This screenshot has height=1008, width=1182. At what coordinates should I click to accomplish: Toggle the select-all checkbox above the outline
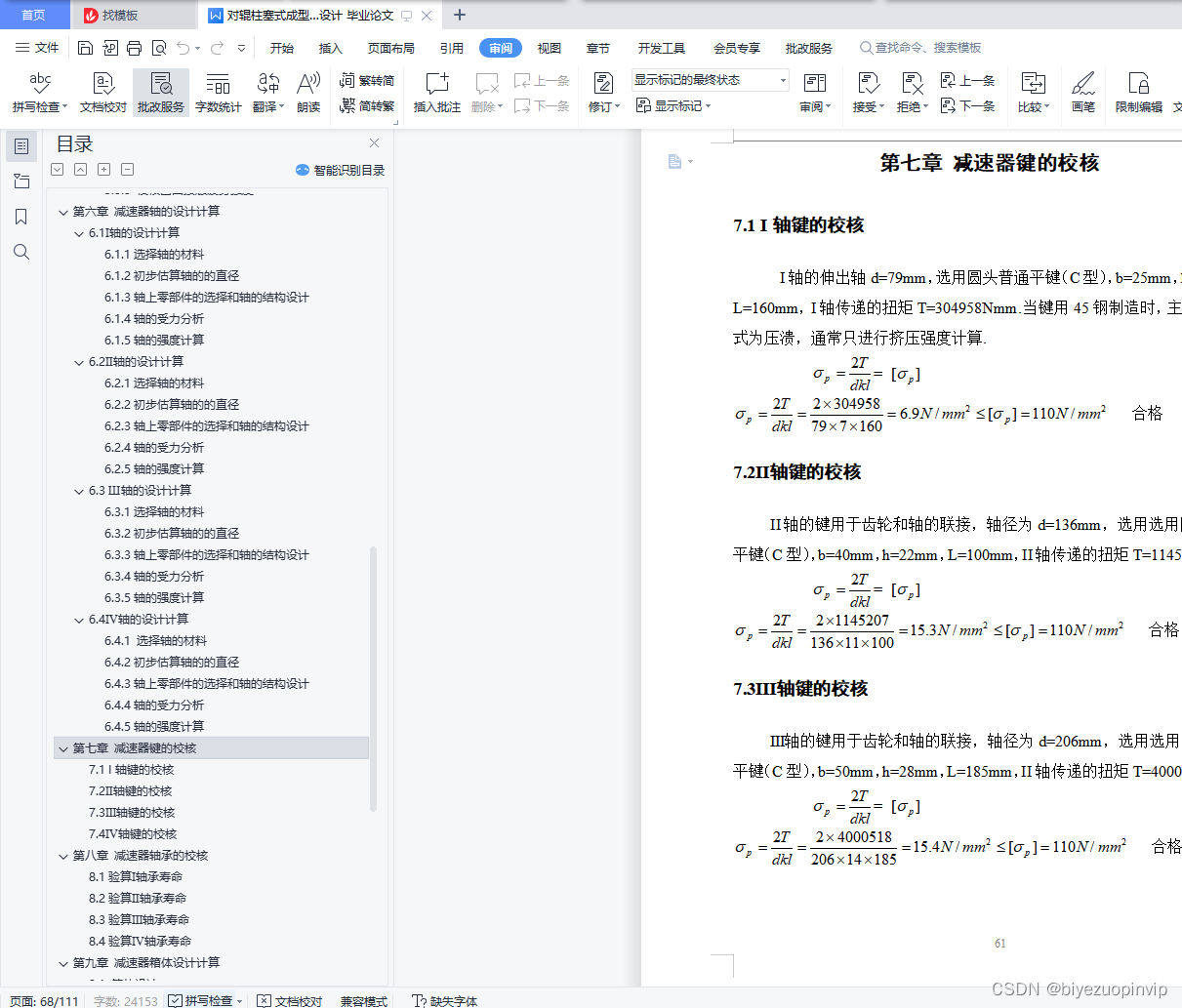click(x=57, y=169)
